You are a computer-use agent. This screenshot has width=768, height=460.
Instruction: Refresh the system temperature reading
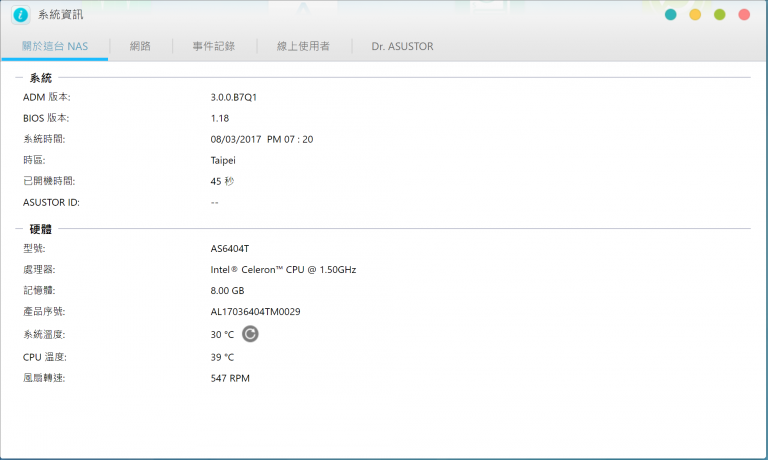[250, 334]
